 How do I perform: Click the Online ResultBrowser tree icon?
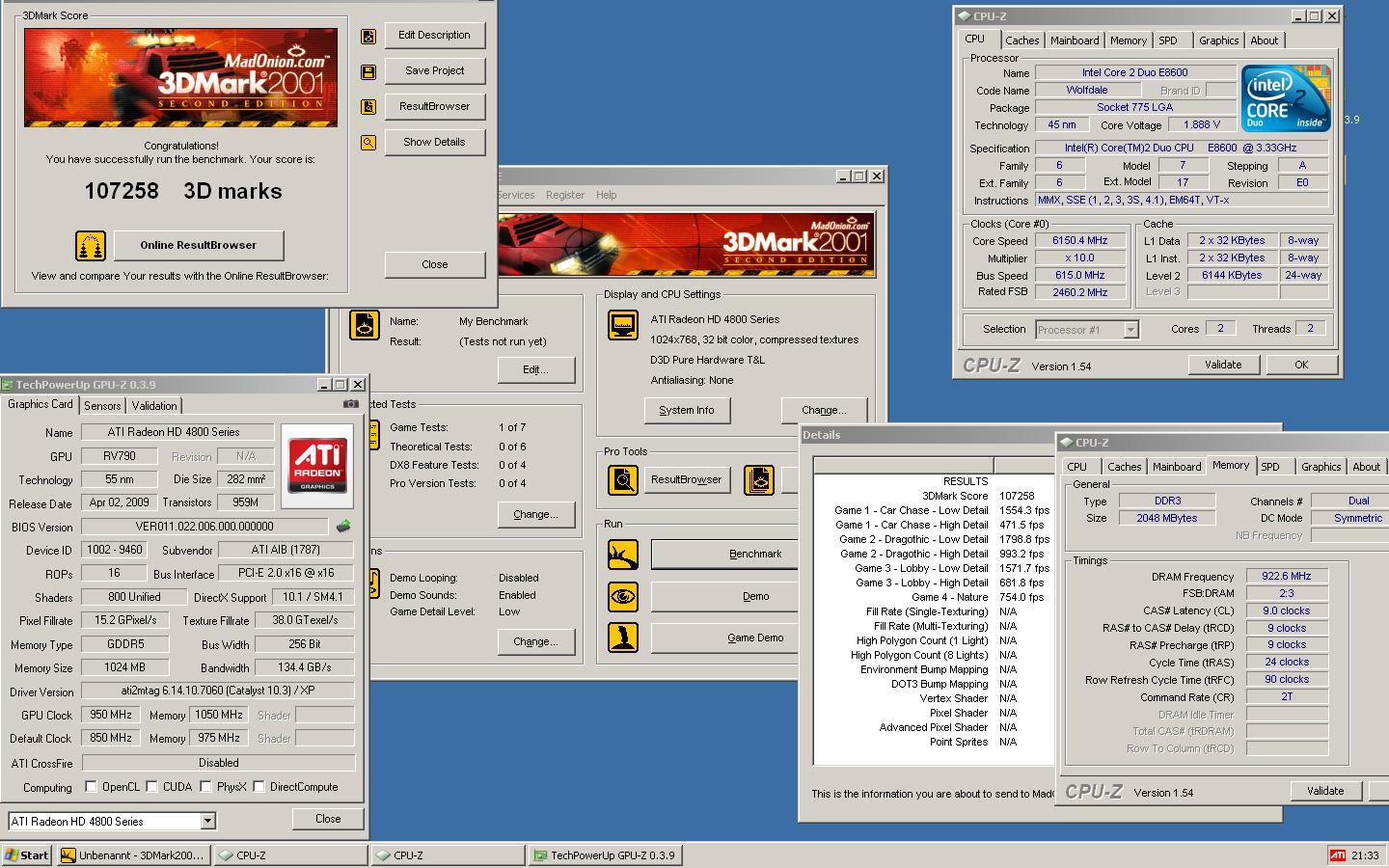click(90, 246)
